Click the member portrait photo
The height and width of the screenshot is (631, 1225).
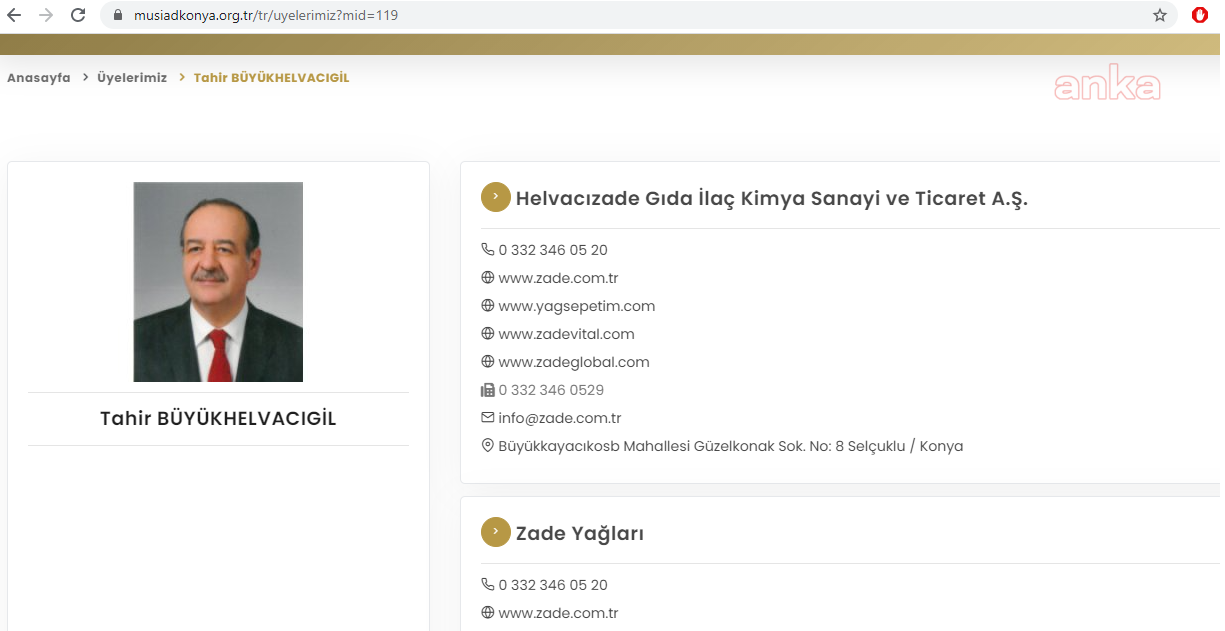click(218, 282)
